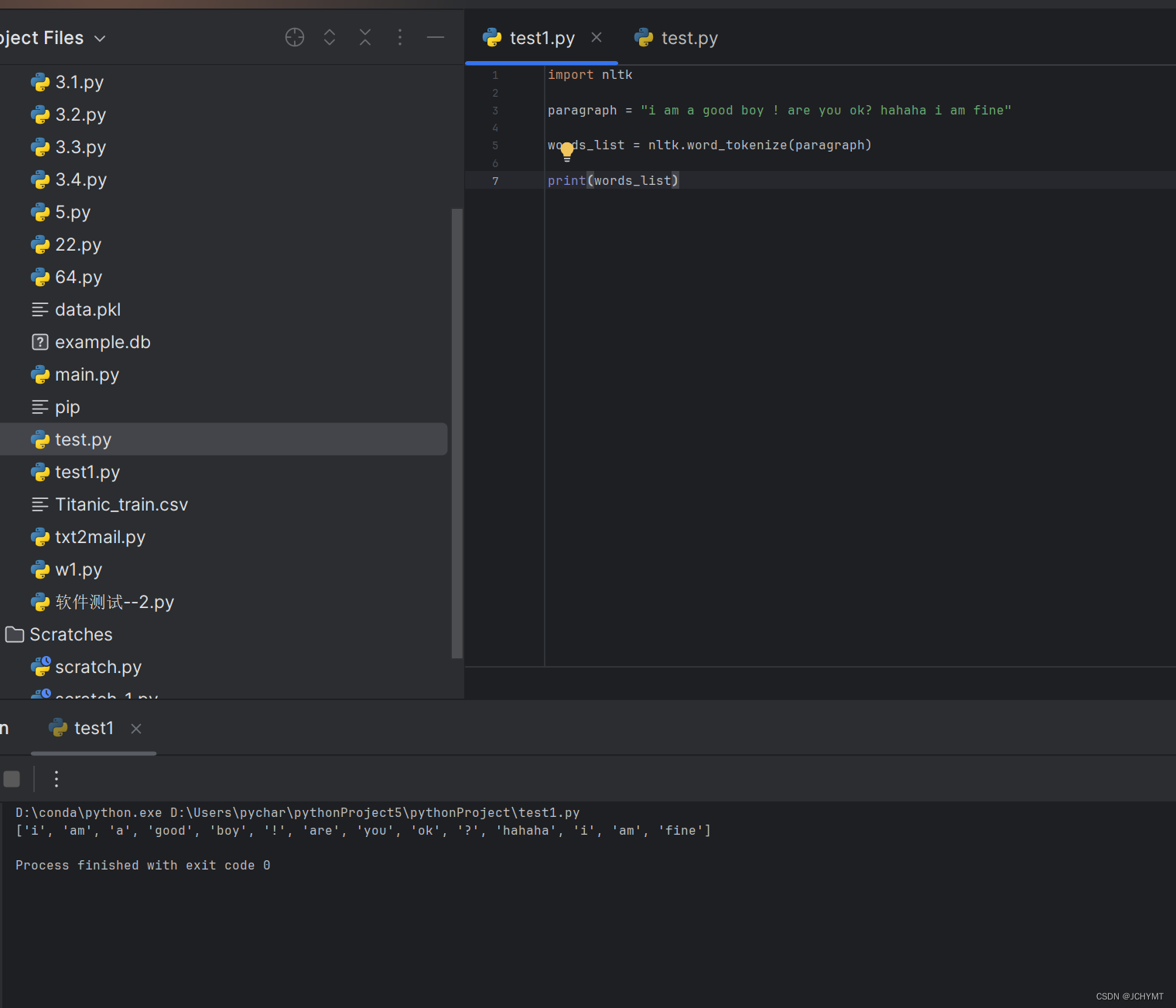
Task: Click line number 7 in the editor gutter
Action: [495, 180]
